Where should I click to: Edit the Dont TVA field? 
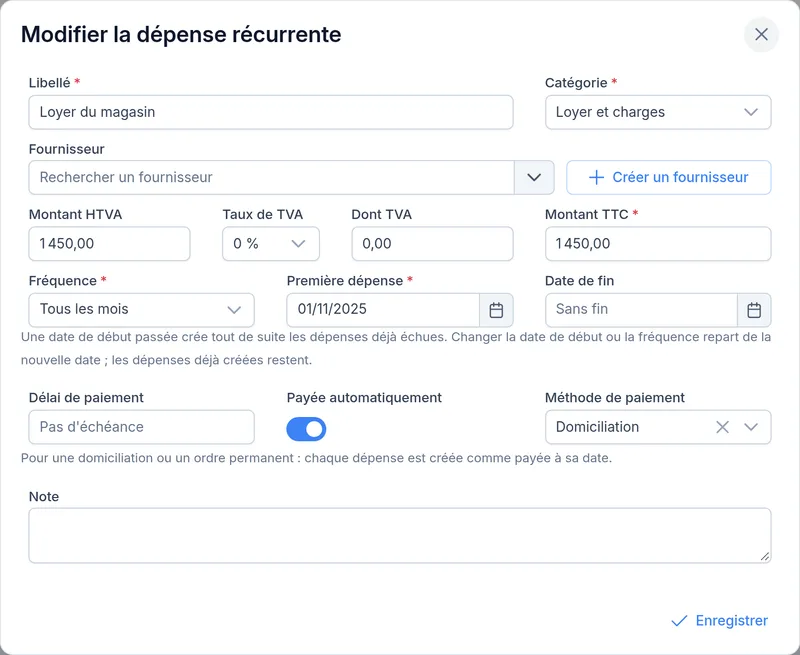point(432,244)
